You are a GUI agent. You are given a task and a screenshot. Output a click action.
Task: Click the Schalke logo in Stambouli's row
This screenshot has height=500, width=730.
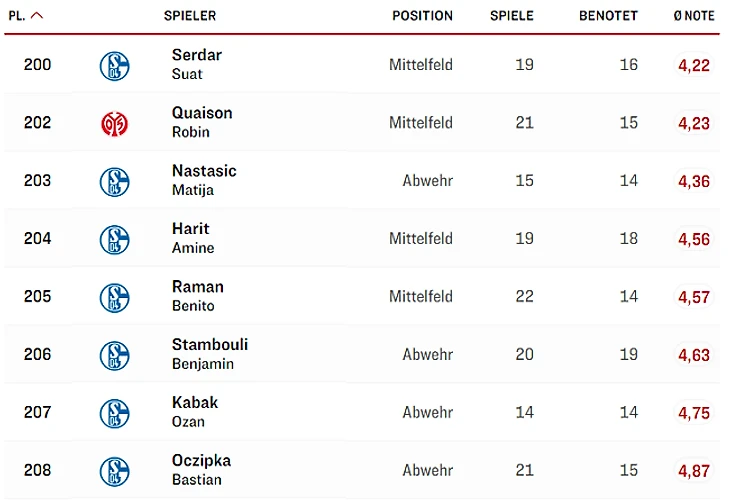point(115,356)
